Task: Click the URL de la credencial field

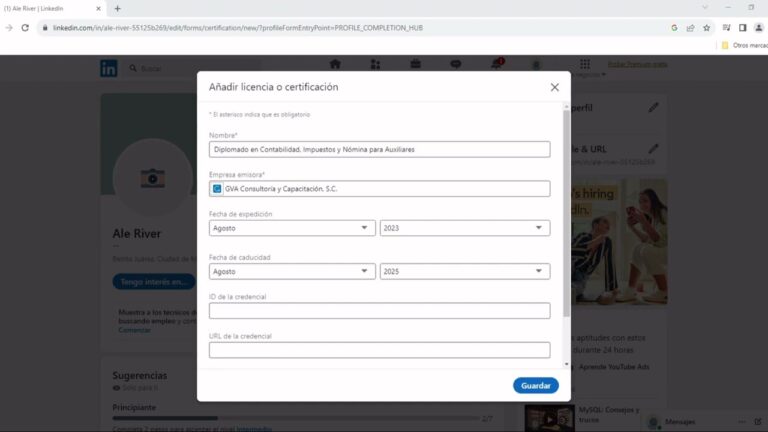Action: click(379, 350)
